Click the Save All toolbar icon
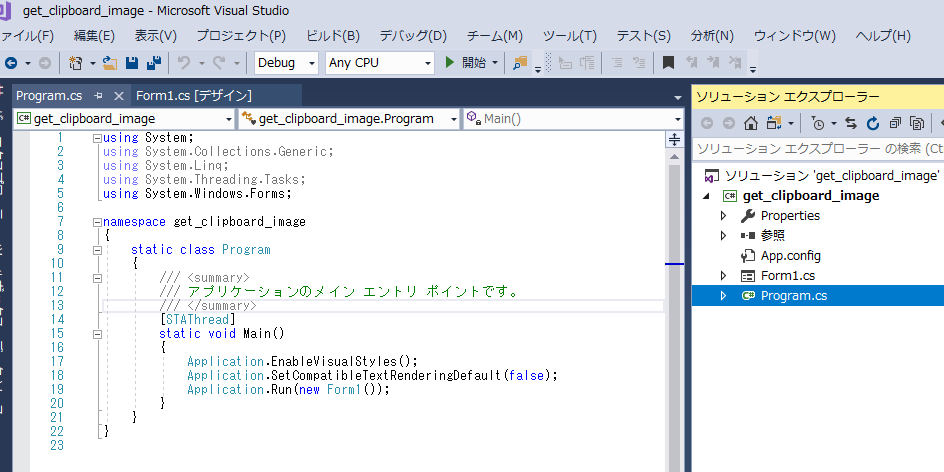 [x=154, y=63]
